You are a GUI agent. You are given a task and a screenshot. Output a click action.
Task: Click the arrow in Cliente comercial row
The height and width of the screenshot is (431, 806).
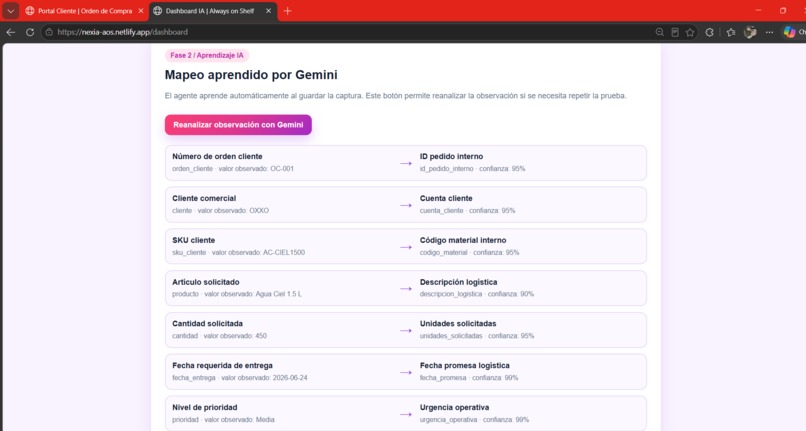406,205
